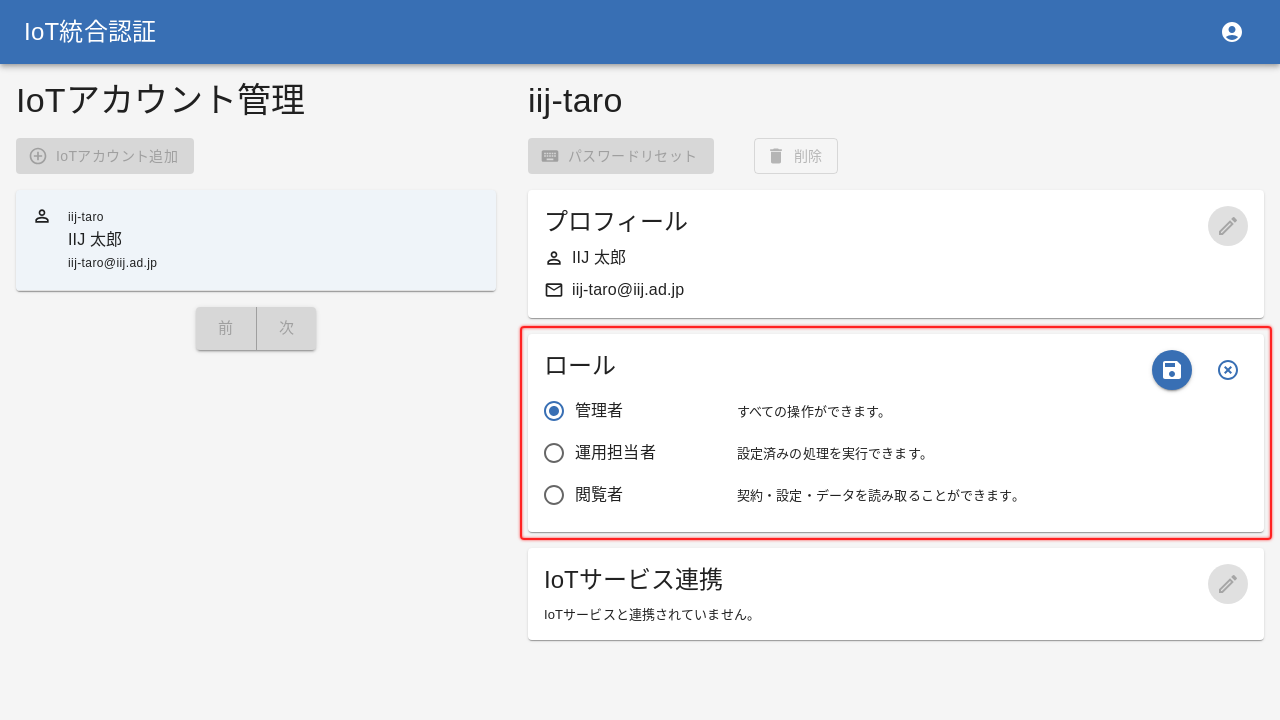This screenshot has height=720, width=1280.
Task: Choose the 閲覧者 role radio button
Action: (x=554, y=495)
